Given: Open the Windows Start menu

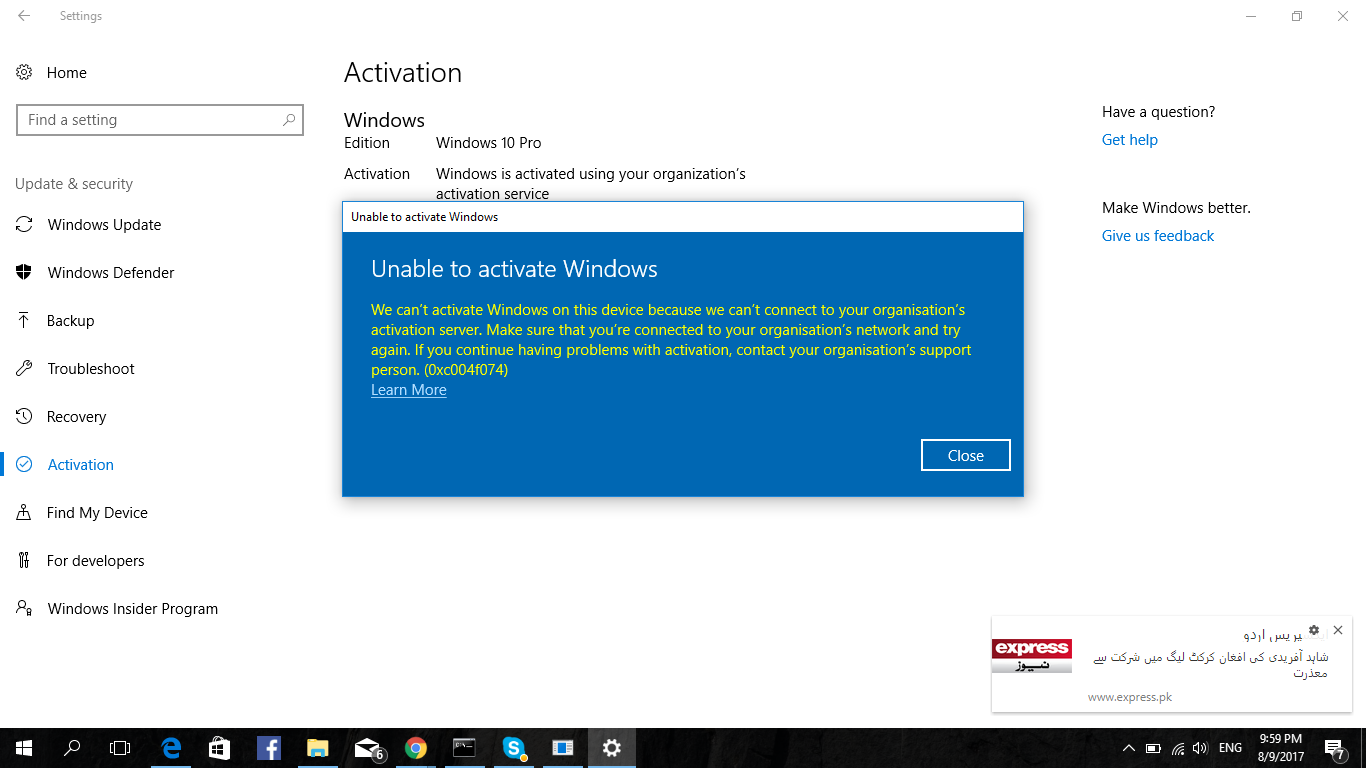Looking at the screenshot, I should [24, 748].
